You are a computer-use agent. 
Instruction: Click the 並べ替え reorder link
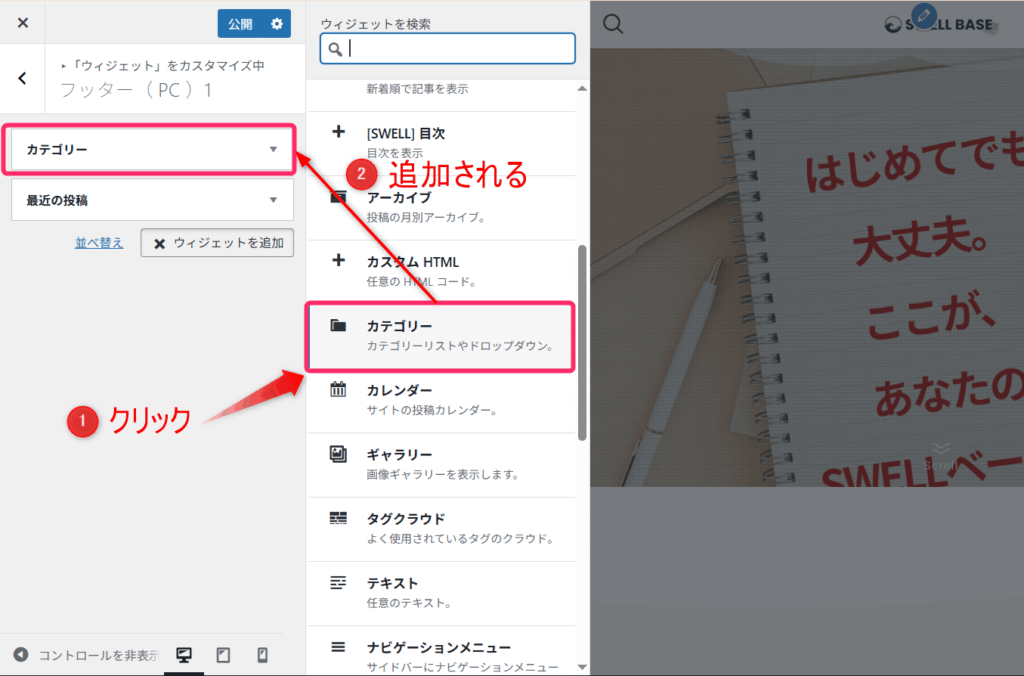coord(99,243)
